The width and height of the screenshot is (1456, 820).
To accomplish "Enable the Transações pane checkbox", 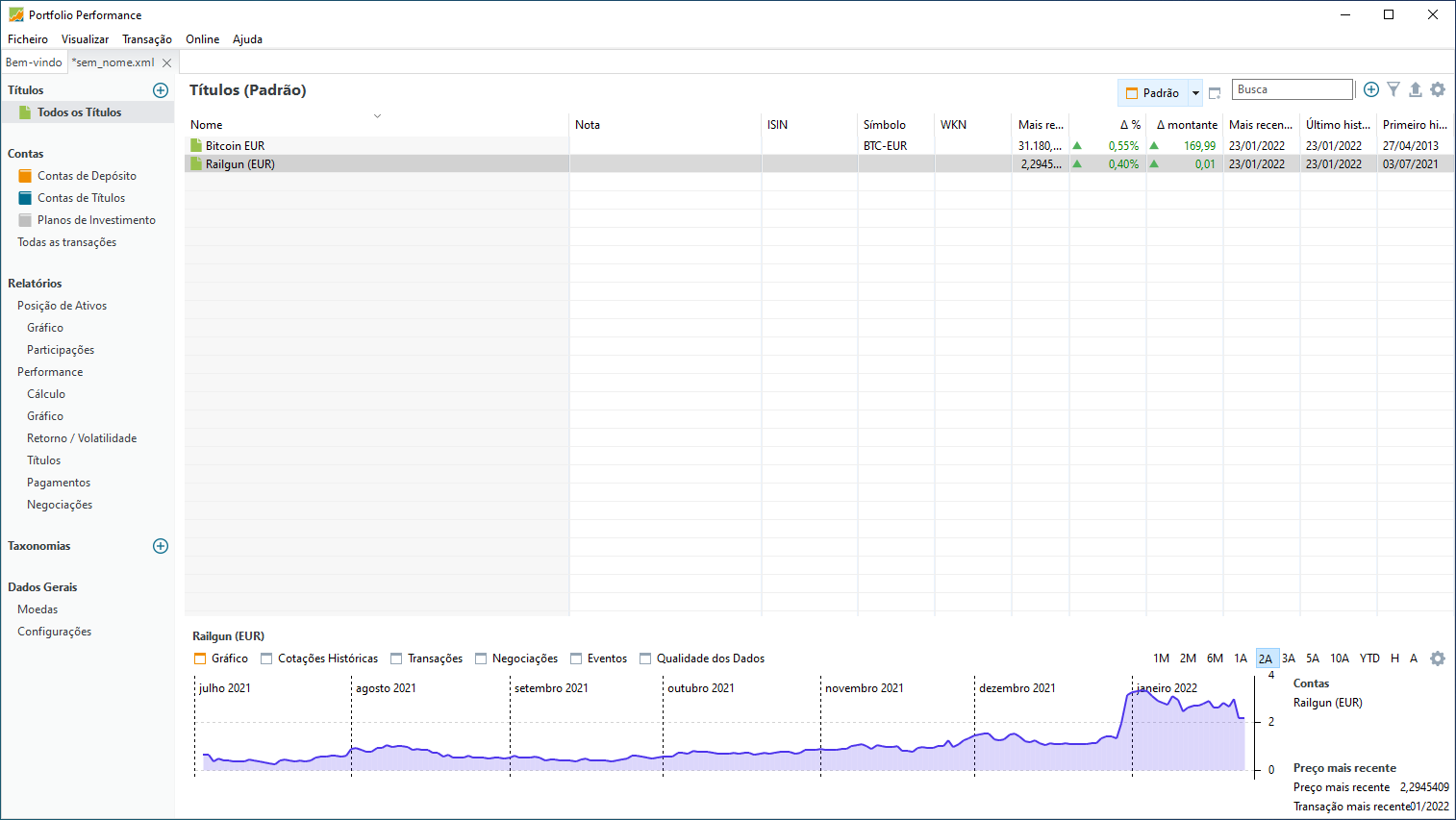I will click(396, 658).
